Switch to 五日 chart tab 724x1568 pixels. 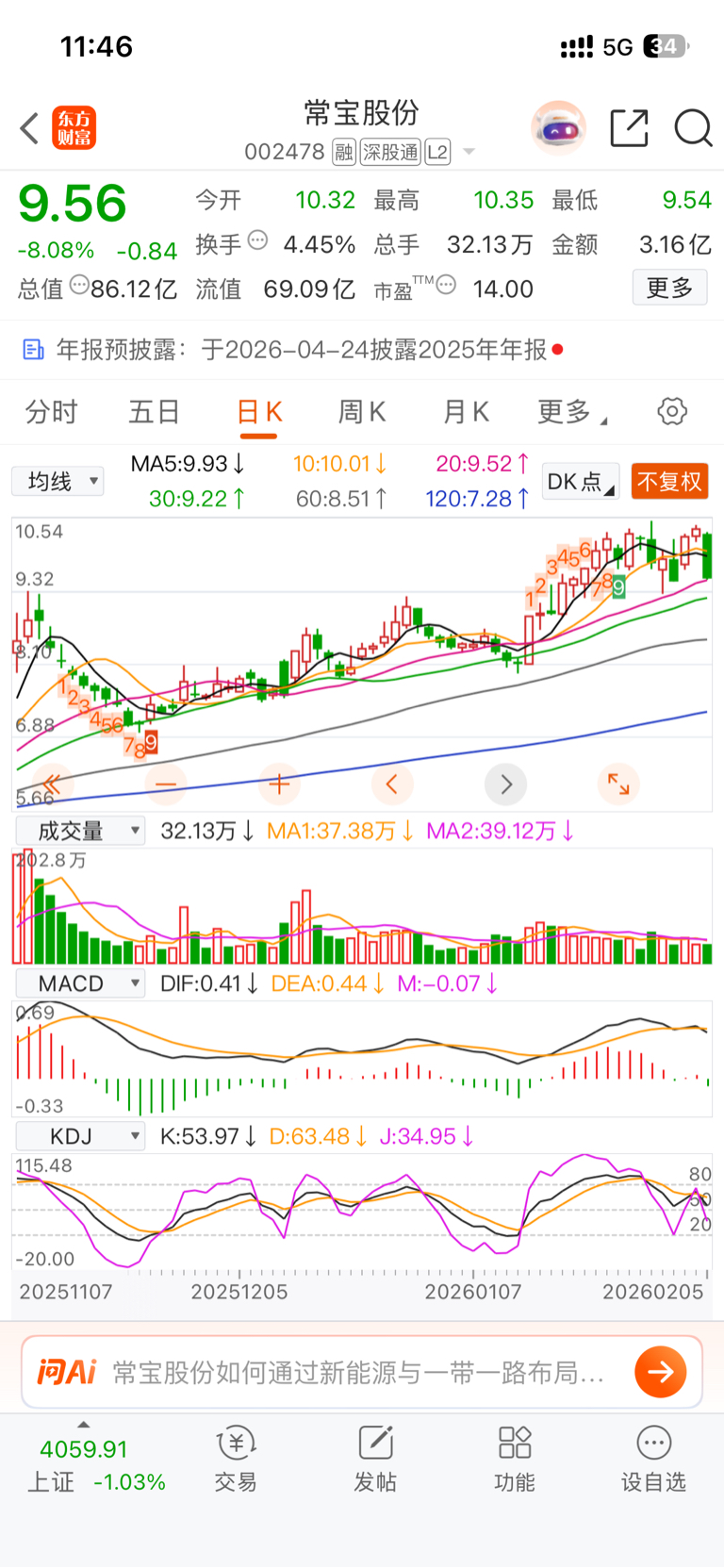tap(155, 412)
